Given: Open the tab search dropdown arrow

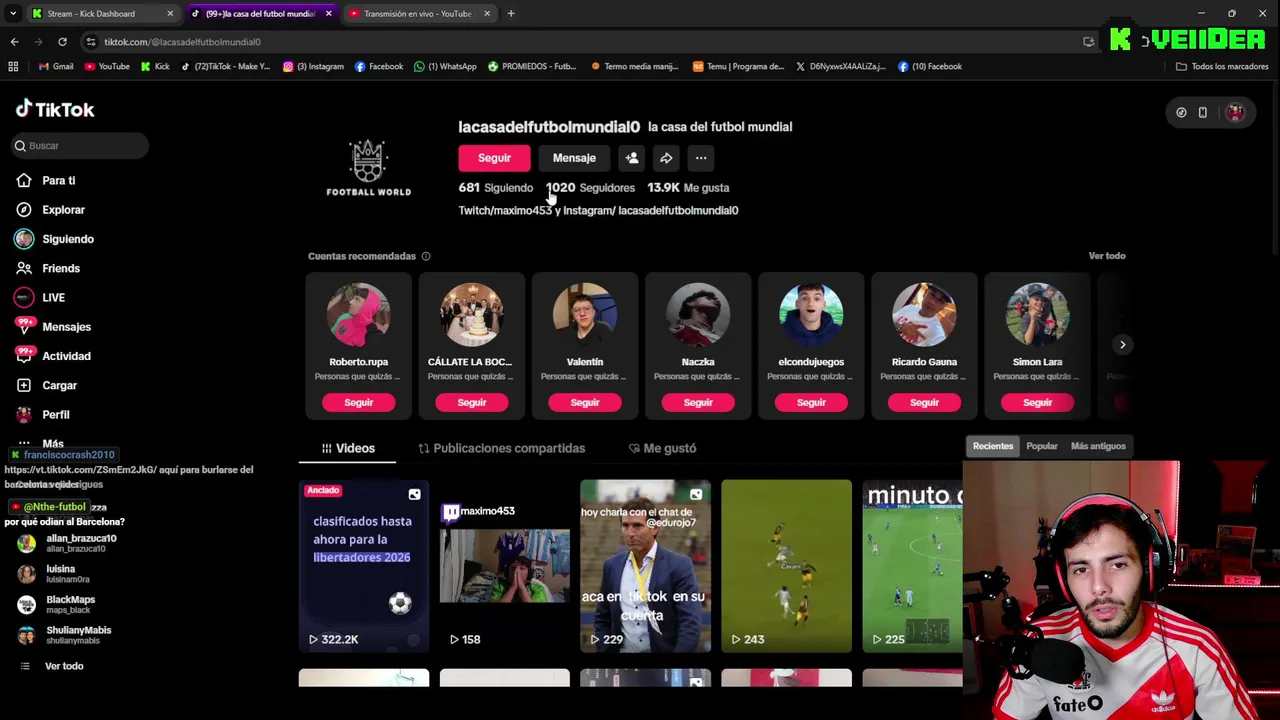Looking at the screenshot, I should click(x=13, y=14).
